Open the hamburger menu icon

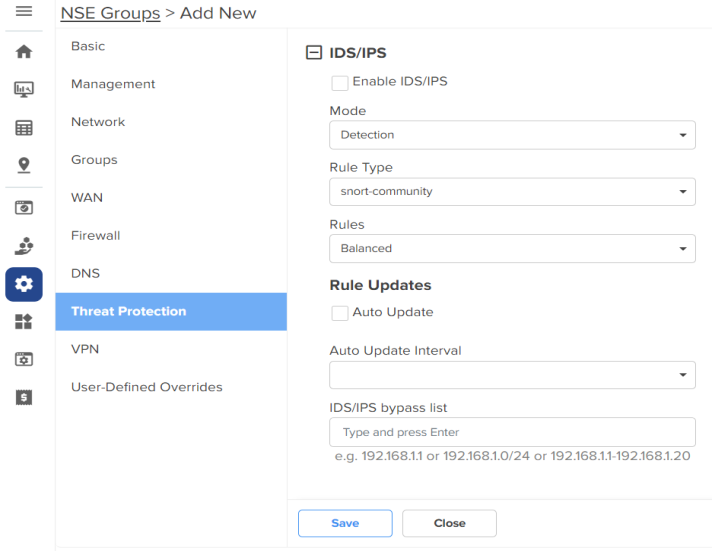click(24, 11)
